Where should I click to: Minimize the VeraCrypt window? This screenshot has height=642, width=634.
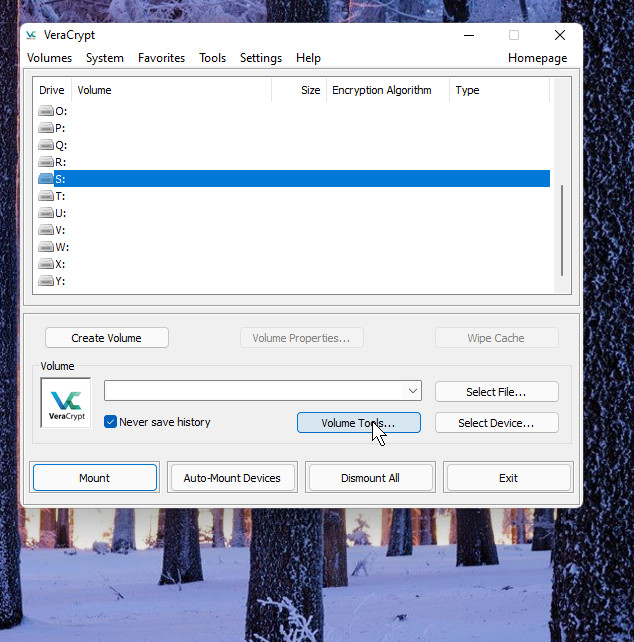[469, 35]
